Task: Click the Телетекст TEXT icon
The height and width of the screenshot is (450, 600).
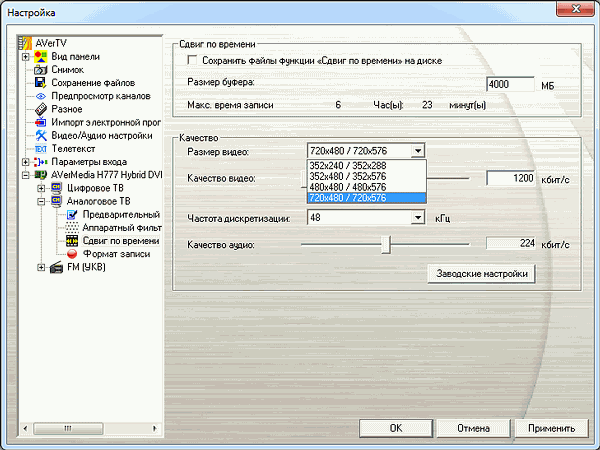Action: click(41, 149)
